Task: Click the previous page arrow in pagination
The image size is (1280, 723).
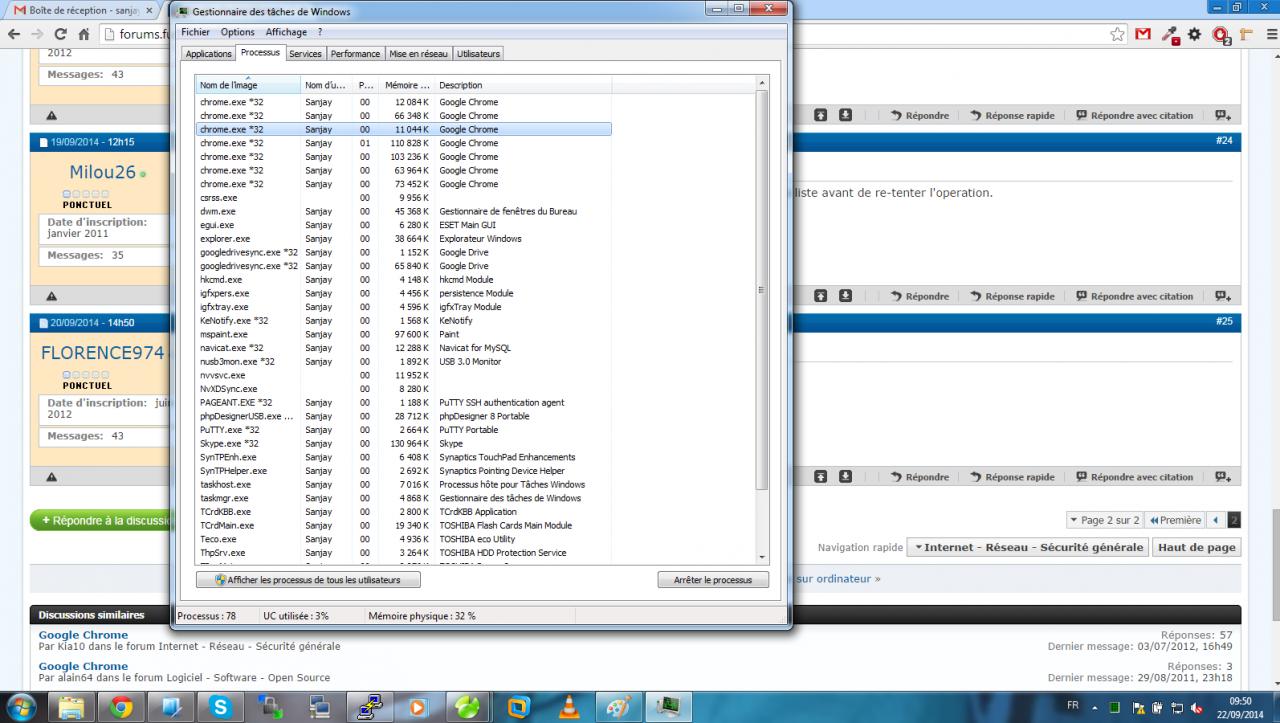Action: [x=1216, y=520]
